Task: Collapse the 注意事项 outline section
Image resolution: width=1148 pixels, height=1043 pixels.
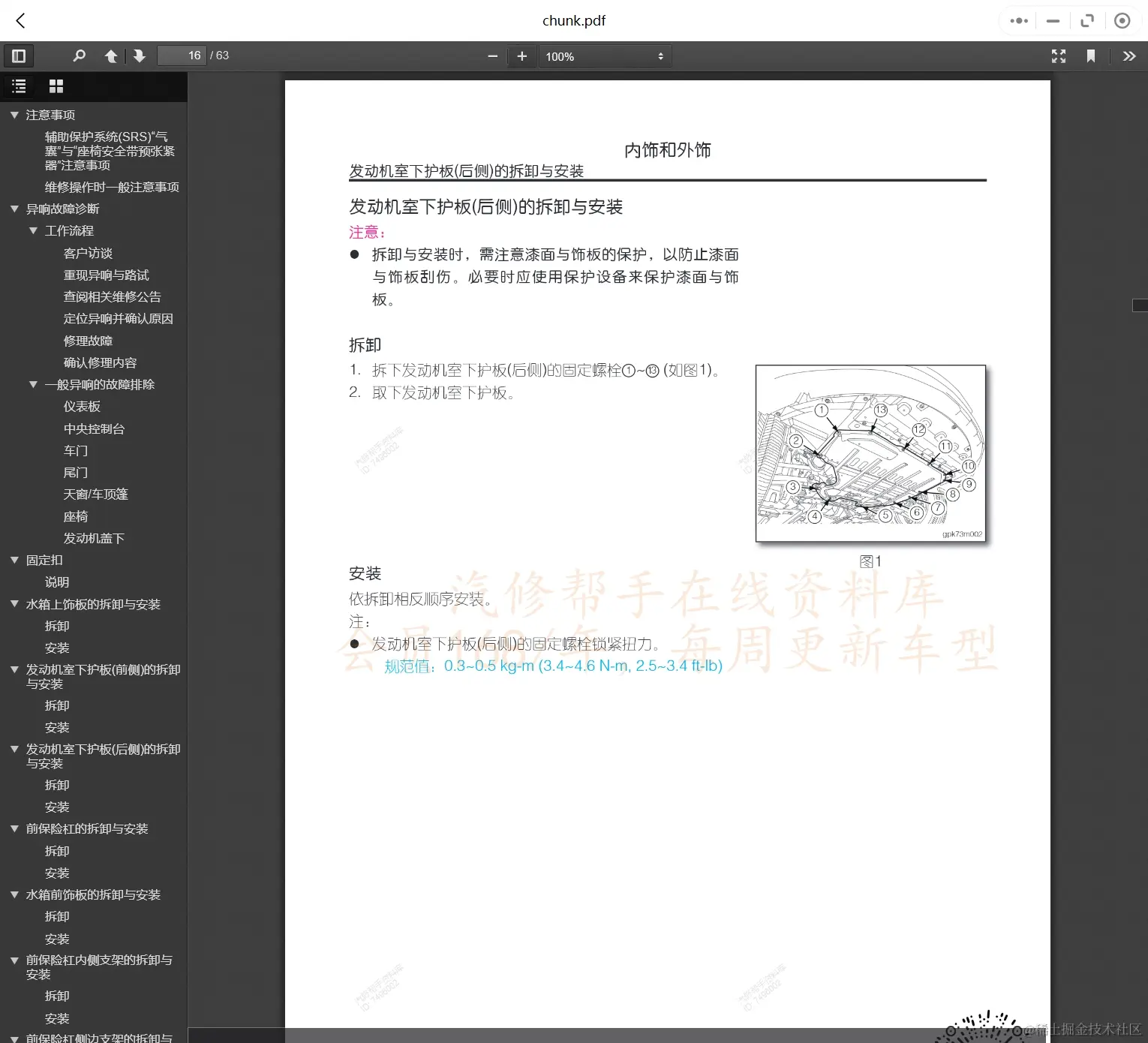Action: (x=13, y=114)
